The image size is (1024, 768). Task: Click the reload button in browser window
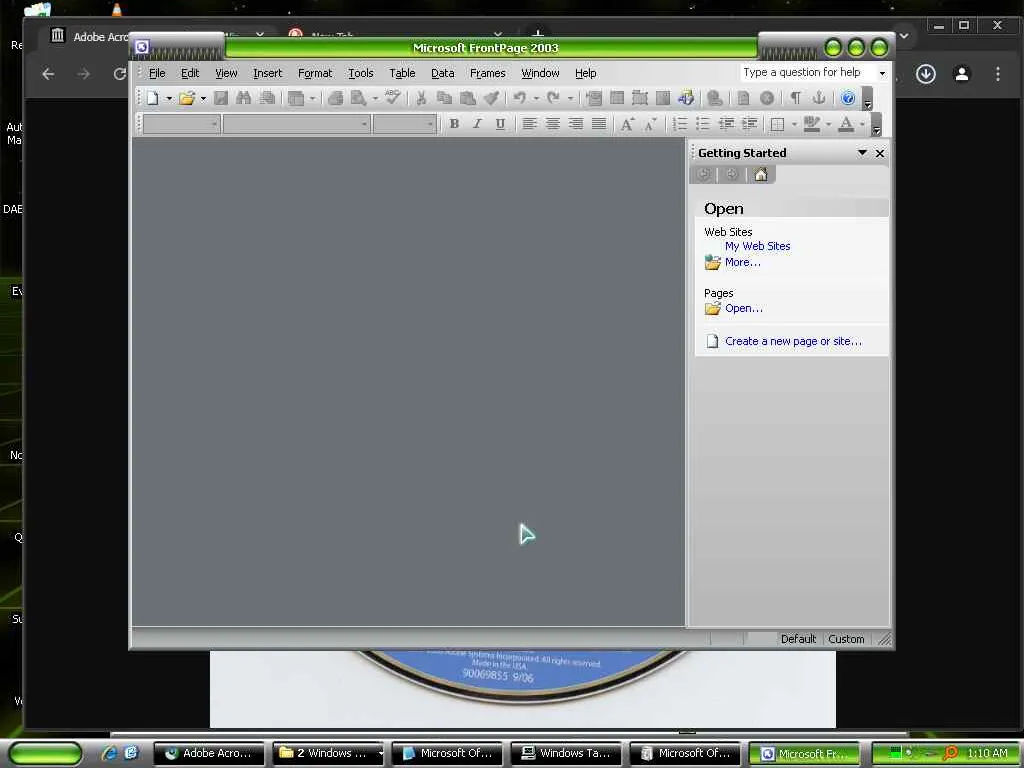coord(120,74)
